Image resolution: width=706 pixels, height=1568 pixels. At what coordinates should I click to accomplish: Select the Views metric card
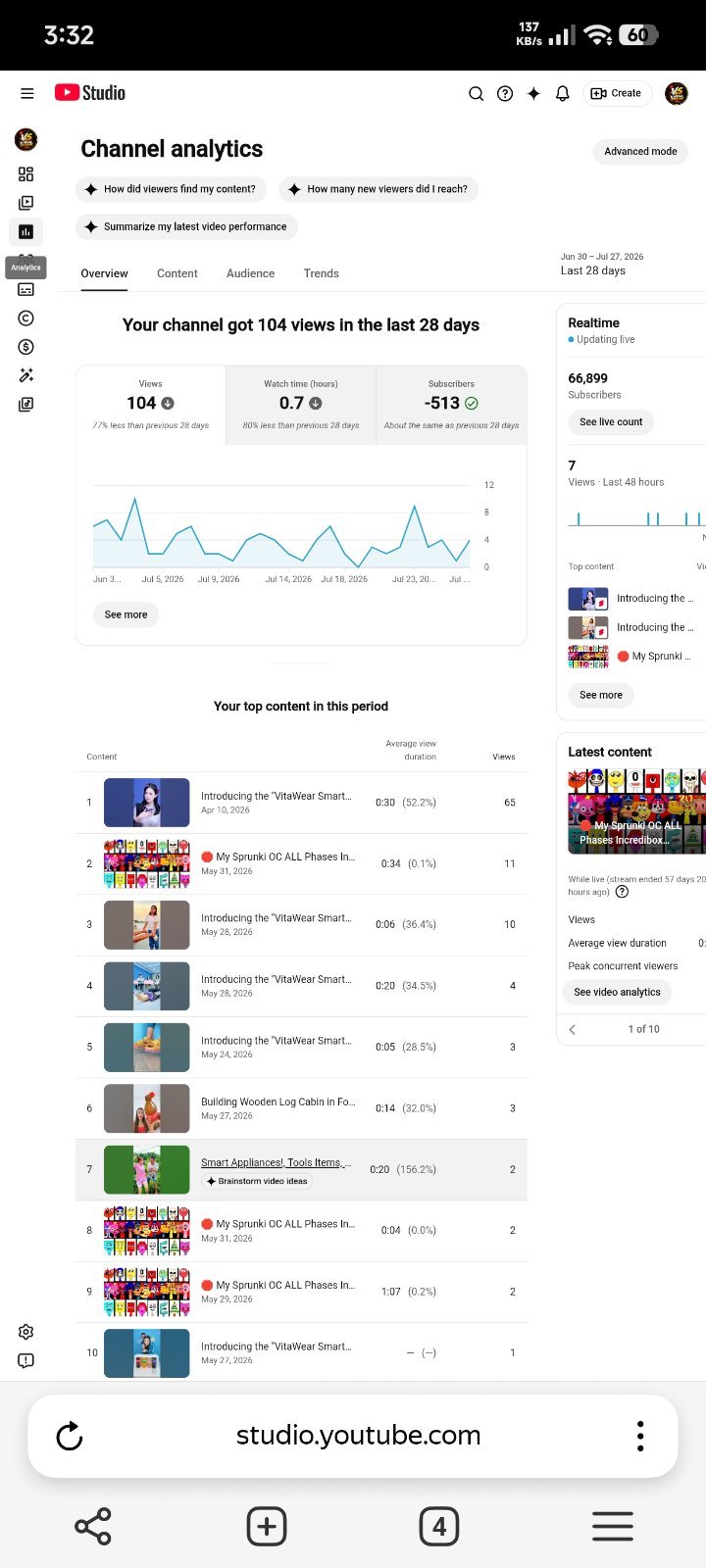click(x=151, y=405)
